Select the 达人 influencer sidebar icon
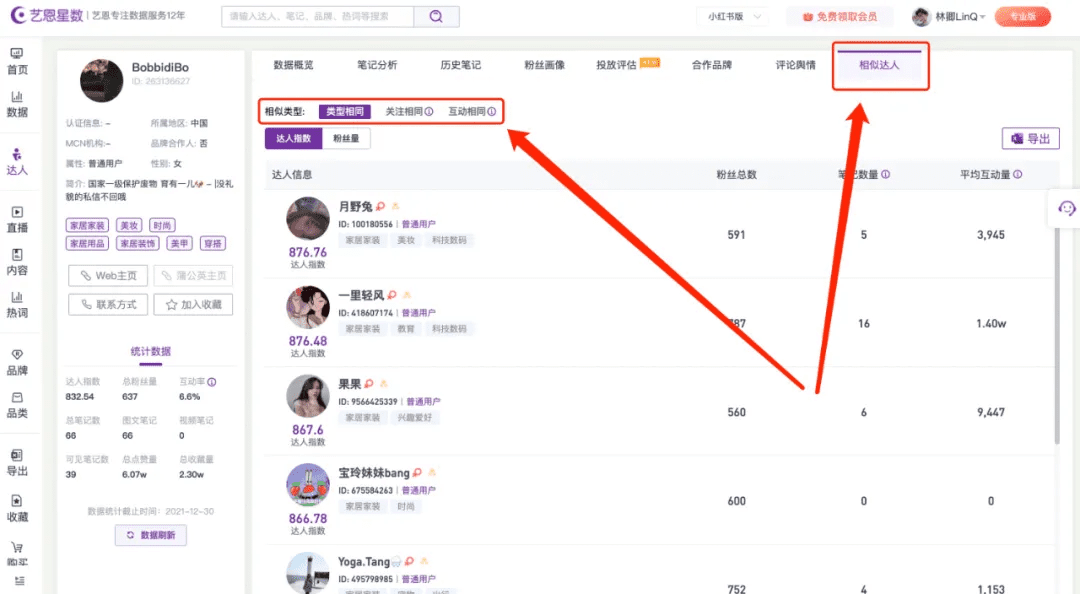 pos(17,162)
